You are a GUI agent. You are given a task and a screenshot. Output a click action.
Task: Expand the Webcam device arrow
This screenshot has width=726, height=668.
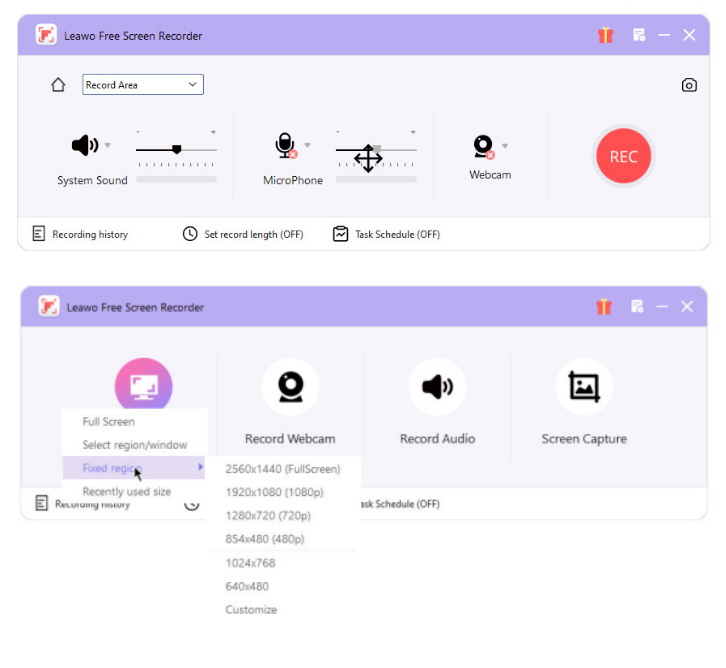pyautogui.click(x=505, y=146)
